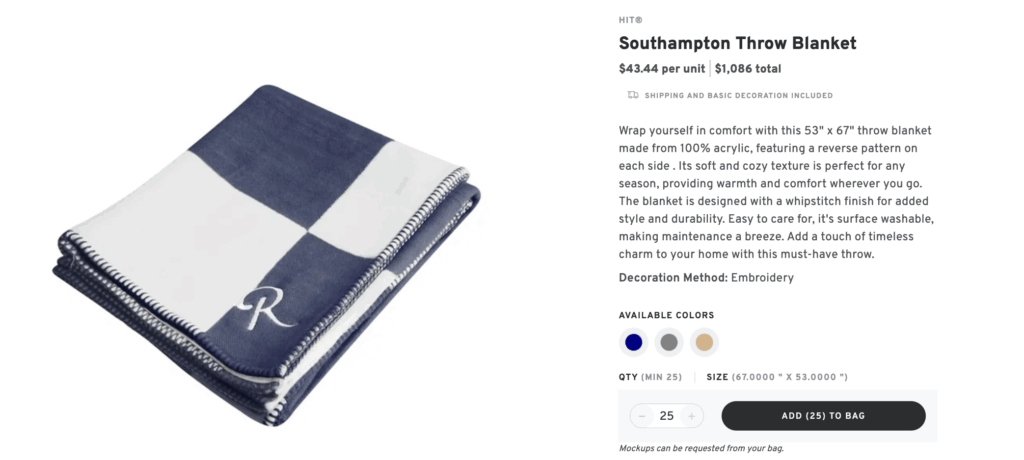The width and height of the screenshot is (1024, 460).
Task: Click the Size dimensions label
Action: 777,377
